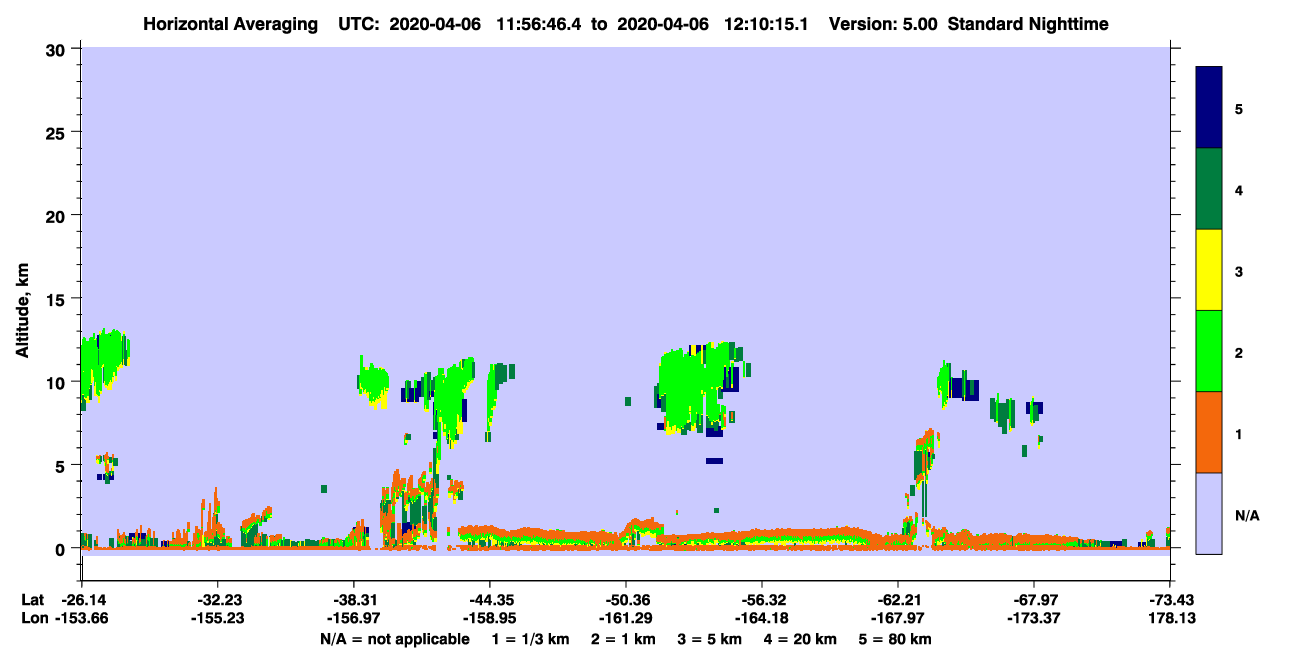Image resolution: width=1300 pixels, height=667 pixels.
Task: Click the x-axis latitude value -26.14
Action: click(81, 600)
